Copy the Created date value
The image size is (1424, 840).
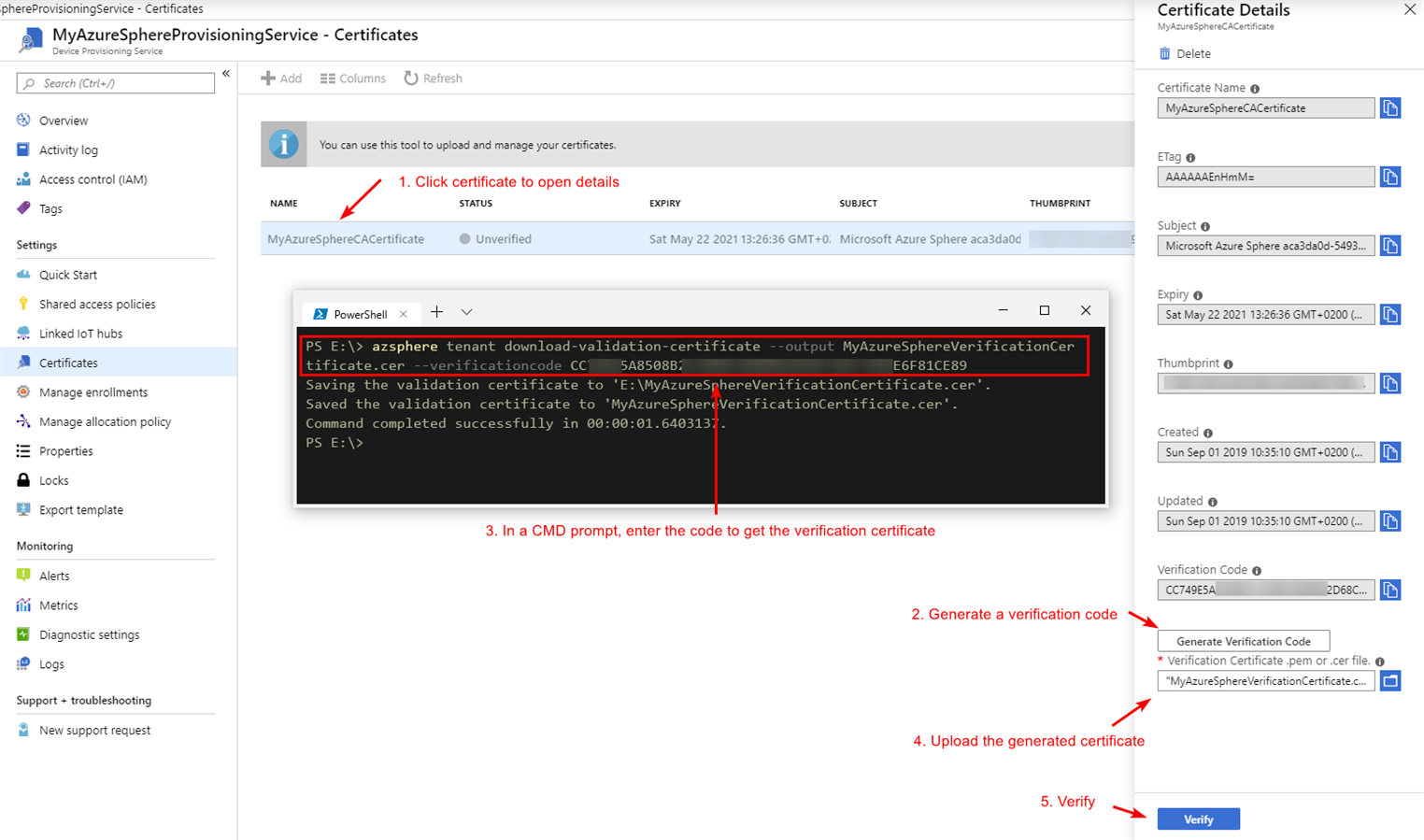1390,452
